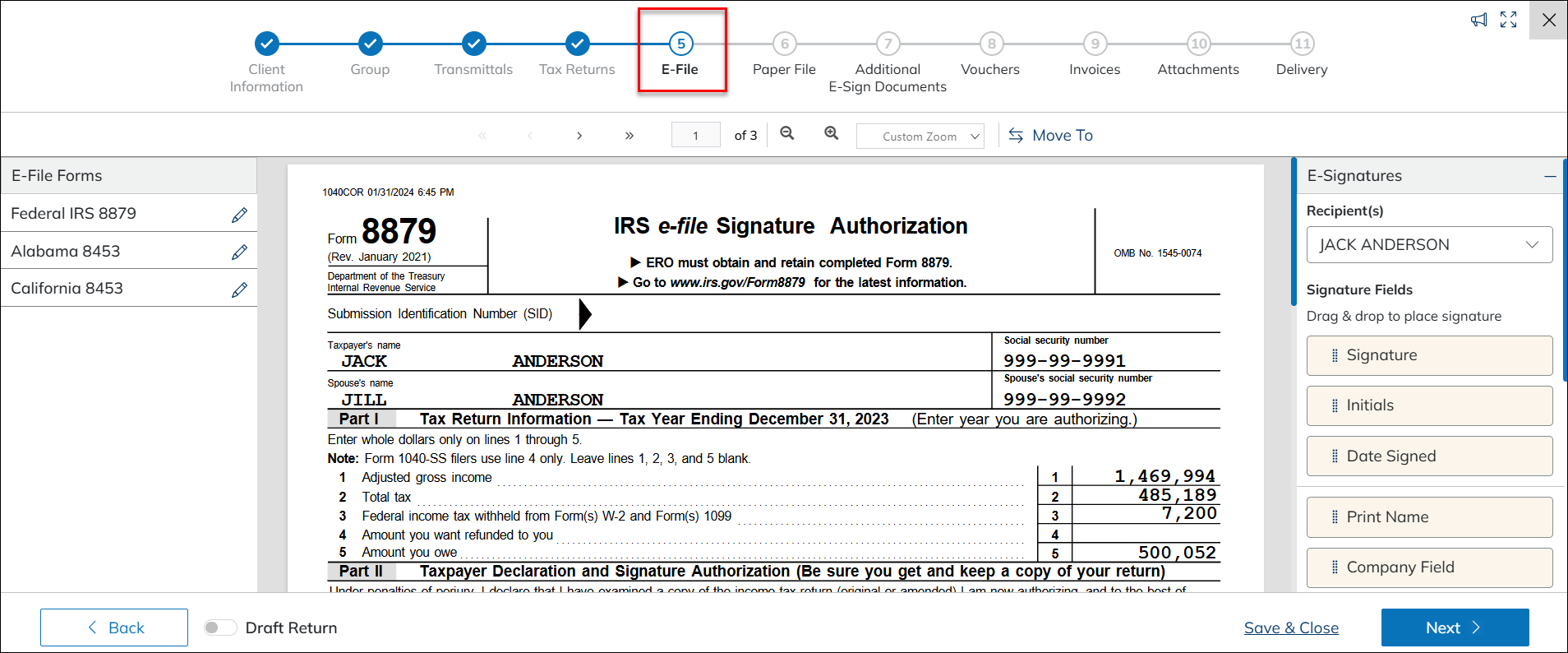Click the announcements megaphone icon
The image size is (1568, 653).
tap(1478, 20)
